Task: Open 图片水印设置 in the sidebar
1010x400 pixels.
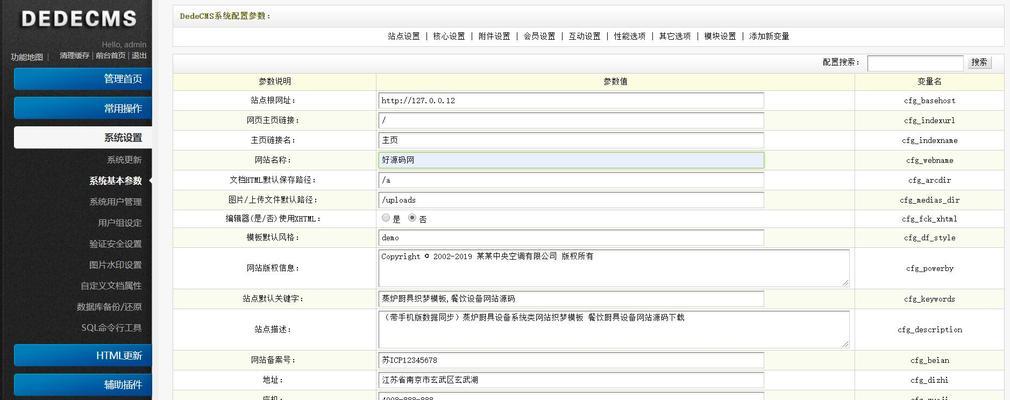Action: 115,265
